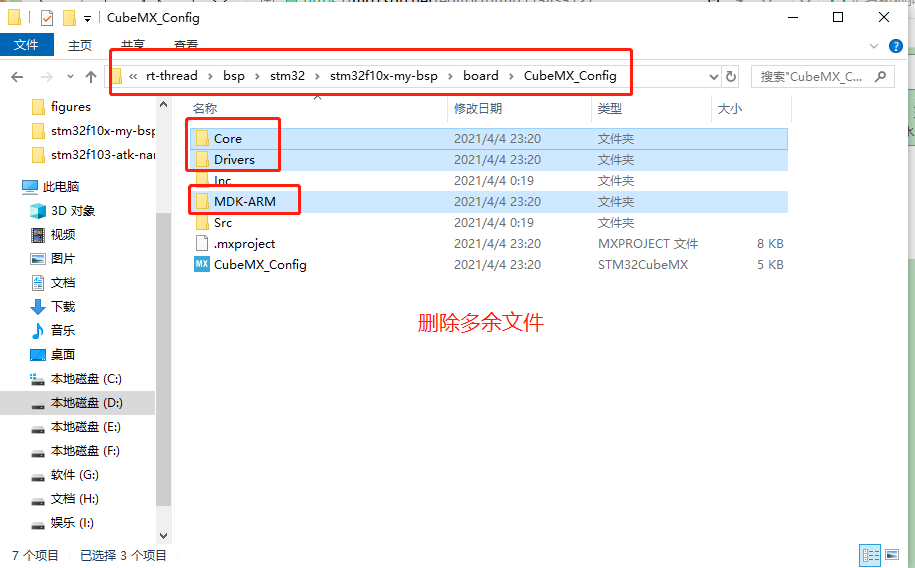Screen dimensions: 915x568
Task: Open Explorer help question mark icon
Action: (x=896, y=46)
